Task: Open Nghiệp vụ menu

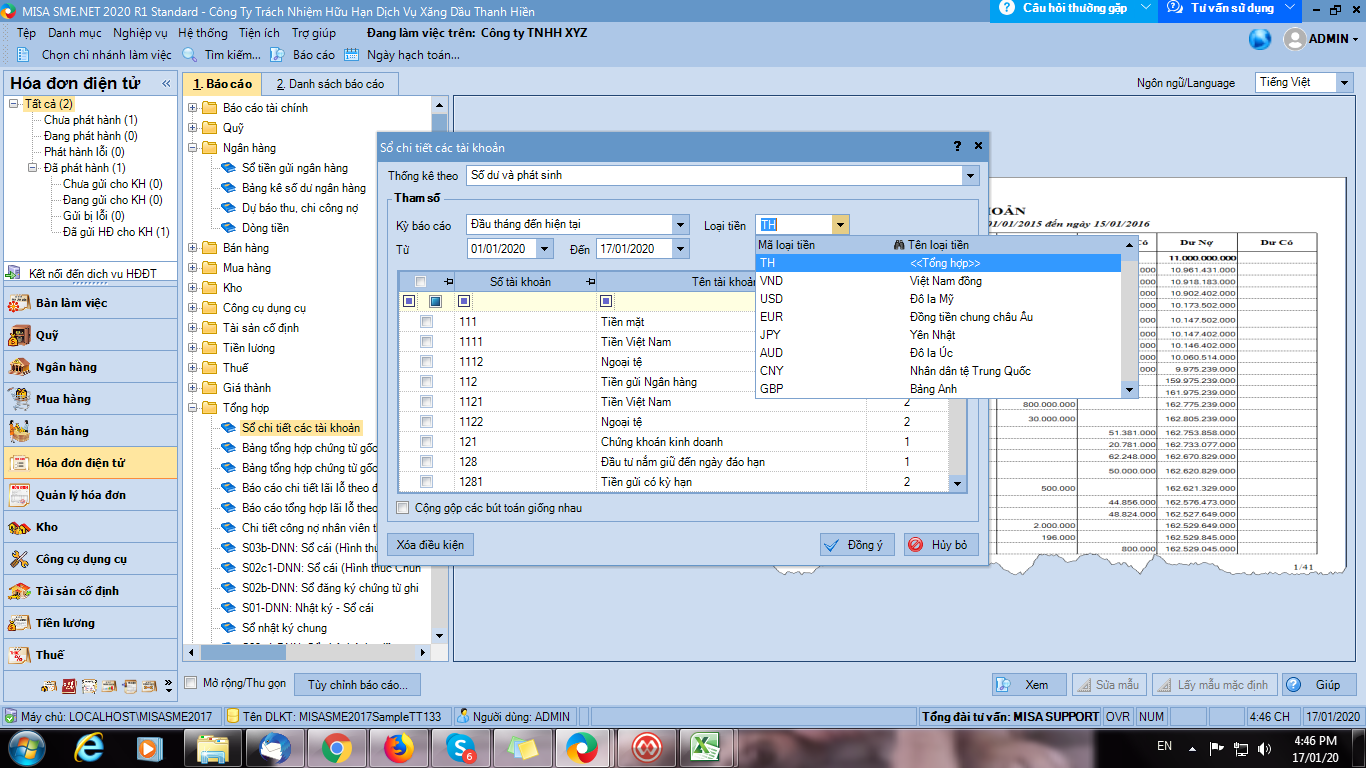Action: 140,33
